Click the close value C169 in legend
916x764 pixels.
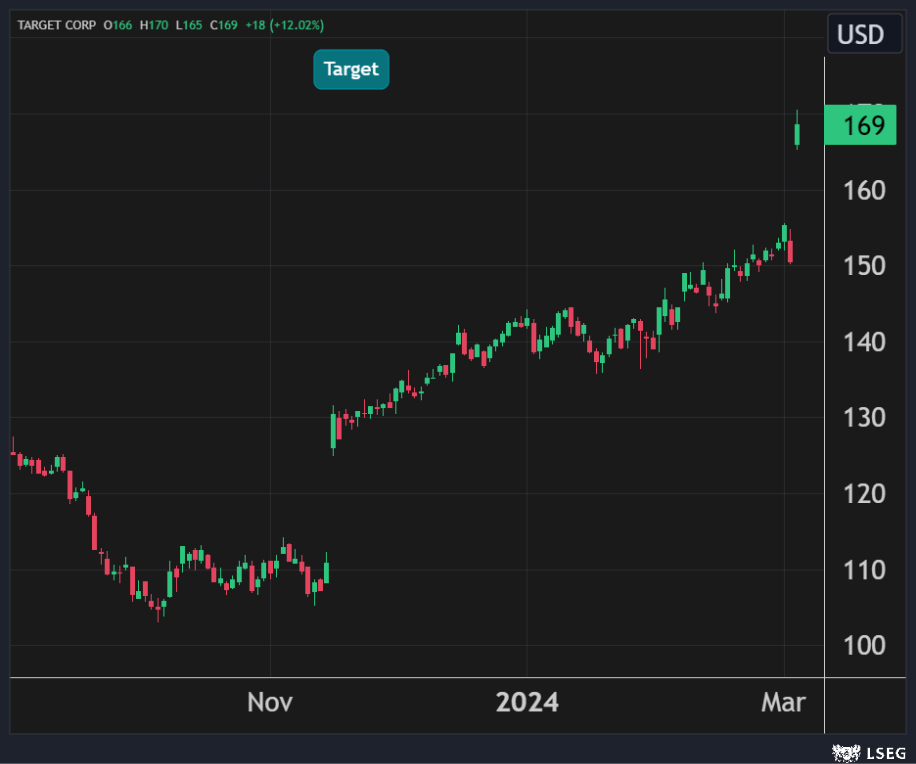[224, 24]
